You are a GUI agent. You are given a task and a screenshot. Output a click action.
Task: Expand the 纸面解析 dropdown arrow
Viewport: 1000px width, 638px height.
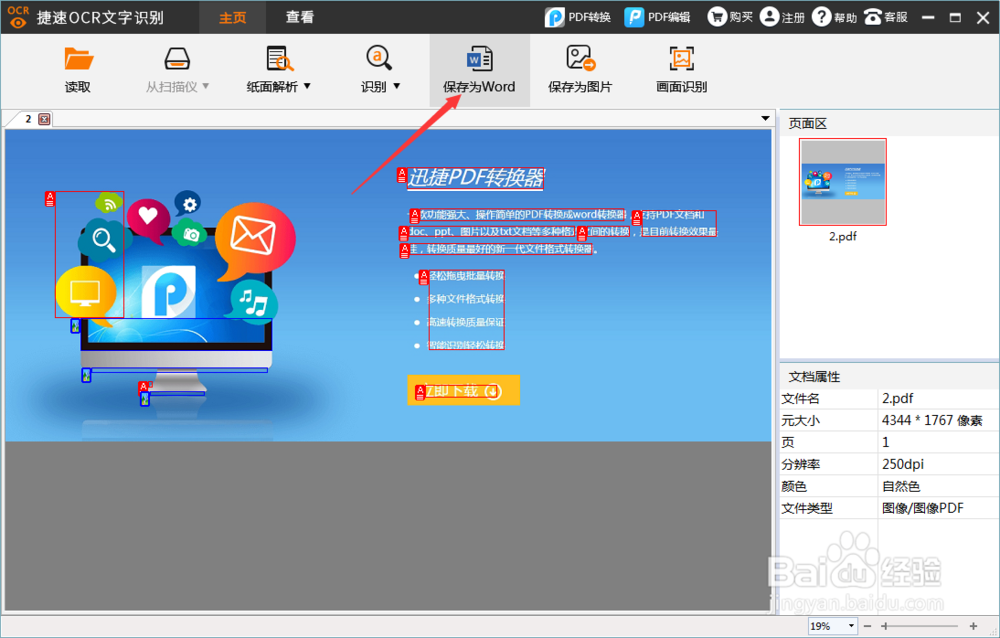coord(307,85)
